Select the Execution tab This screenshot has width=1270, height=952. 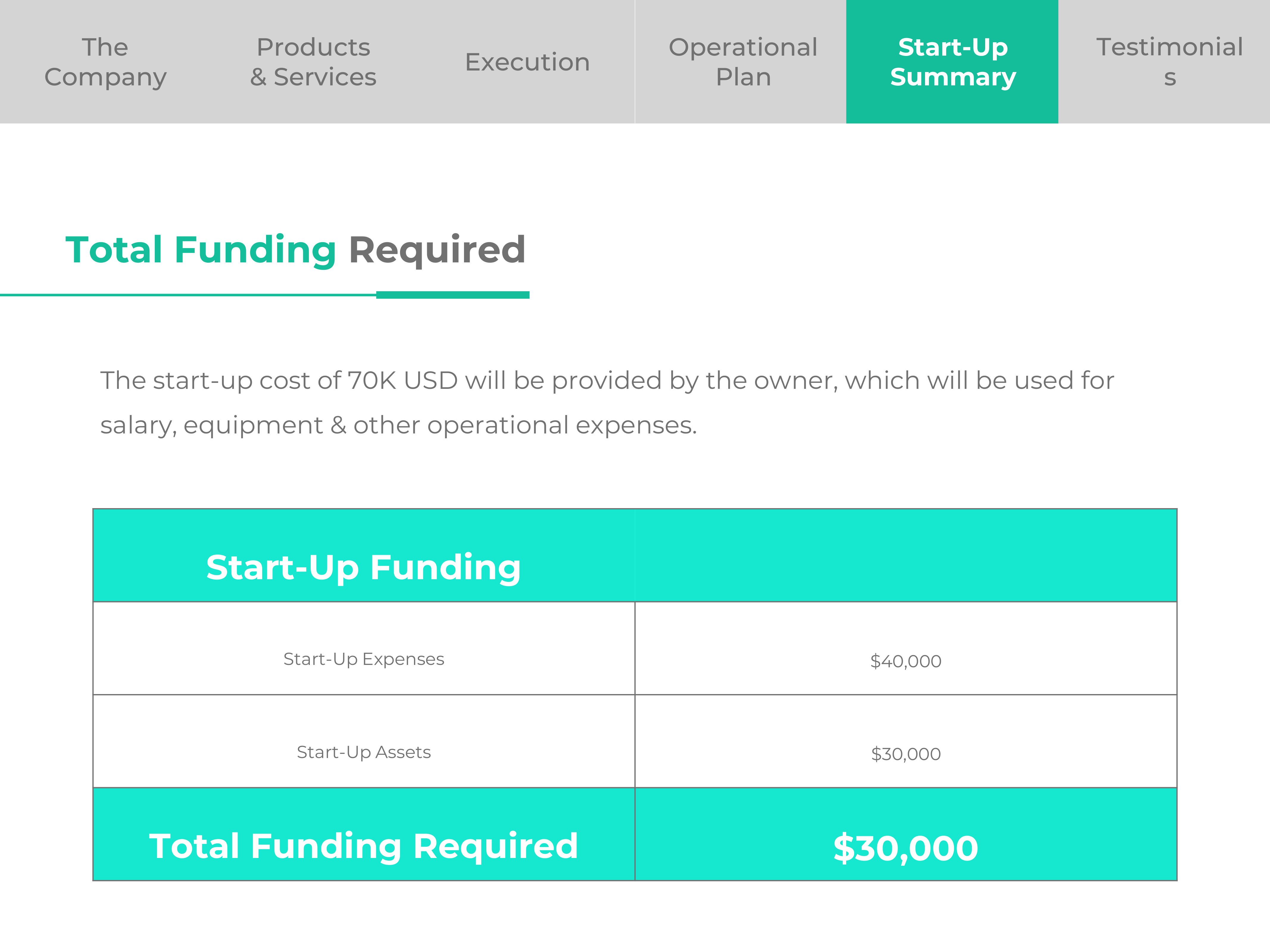coord(528,62)
